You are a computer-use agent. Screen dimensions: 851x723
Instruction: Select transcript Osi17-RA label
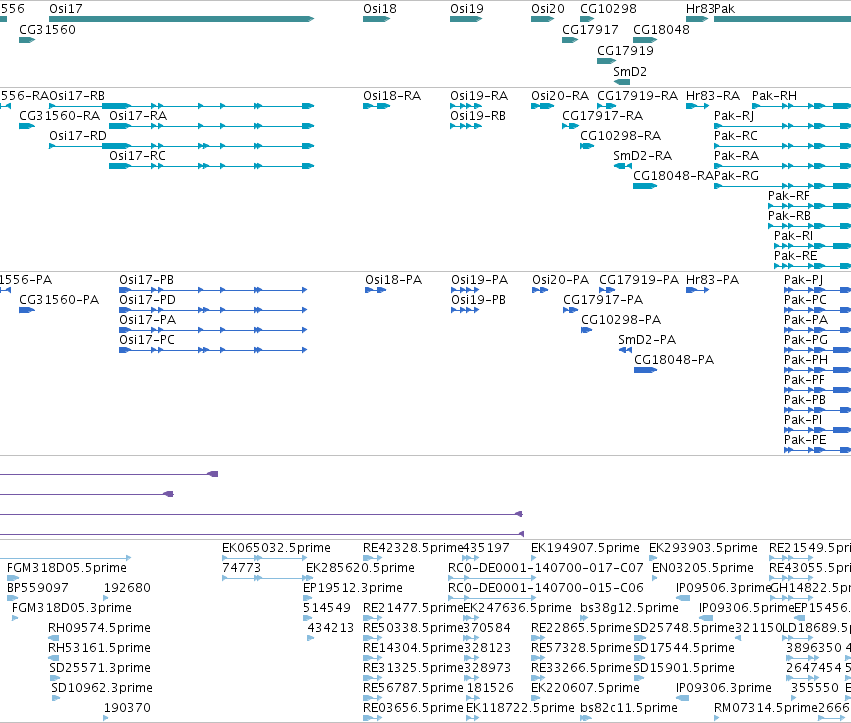(138, 116)
